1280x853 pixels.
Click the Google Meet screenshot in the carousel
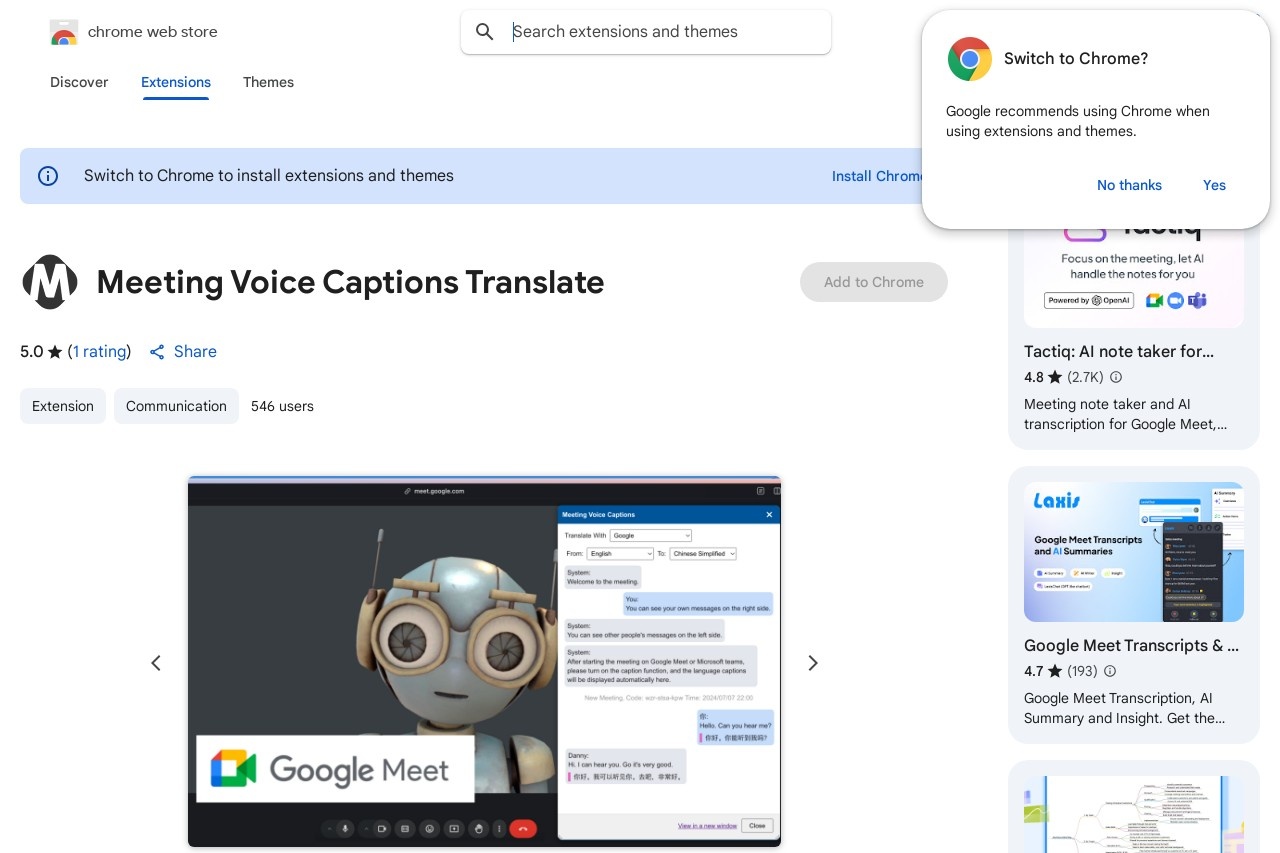tap(484, 661)
